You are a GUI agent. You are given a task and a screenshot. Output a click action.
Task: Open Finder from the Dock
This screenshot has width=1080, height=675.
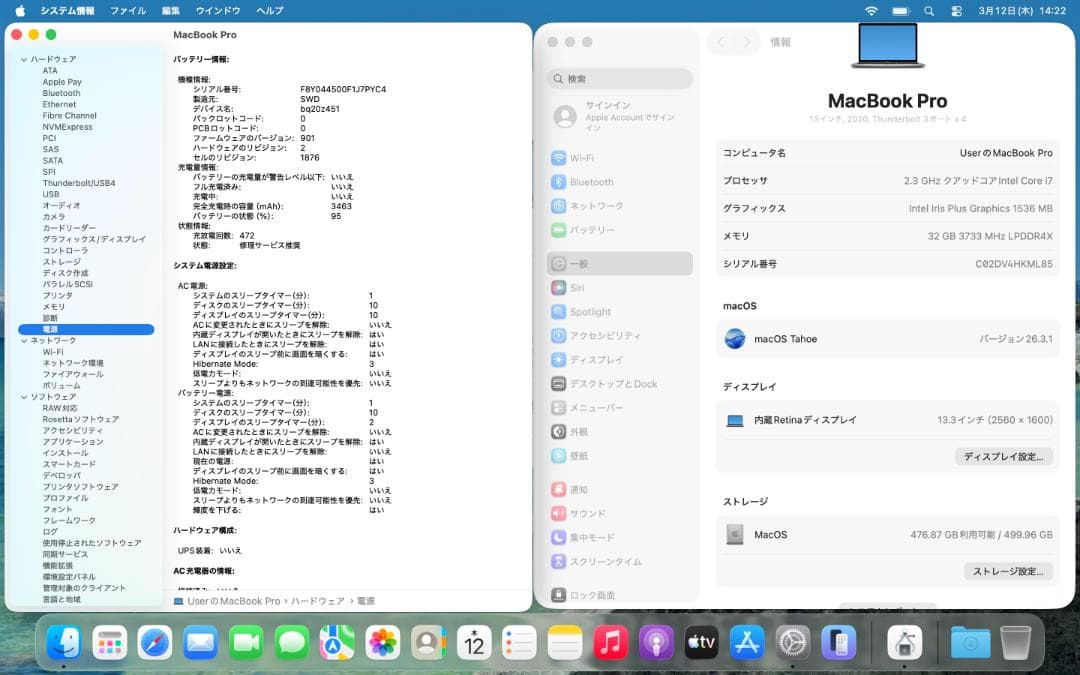(63, 643)
